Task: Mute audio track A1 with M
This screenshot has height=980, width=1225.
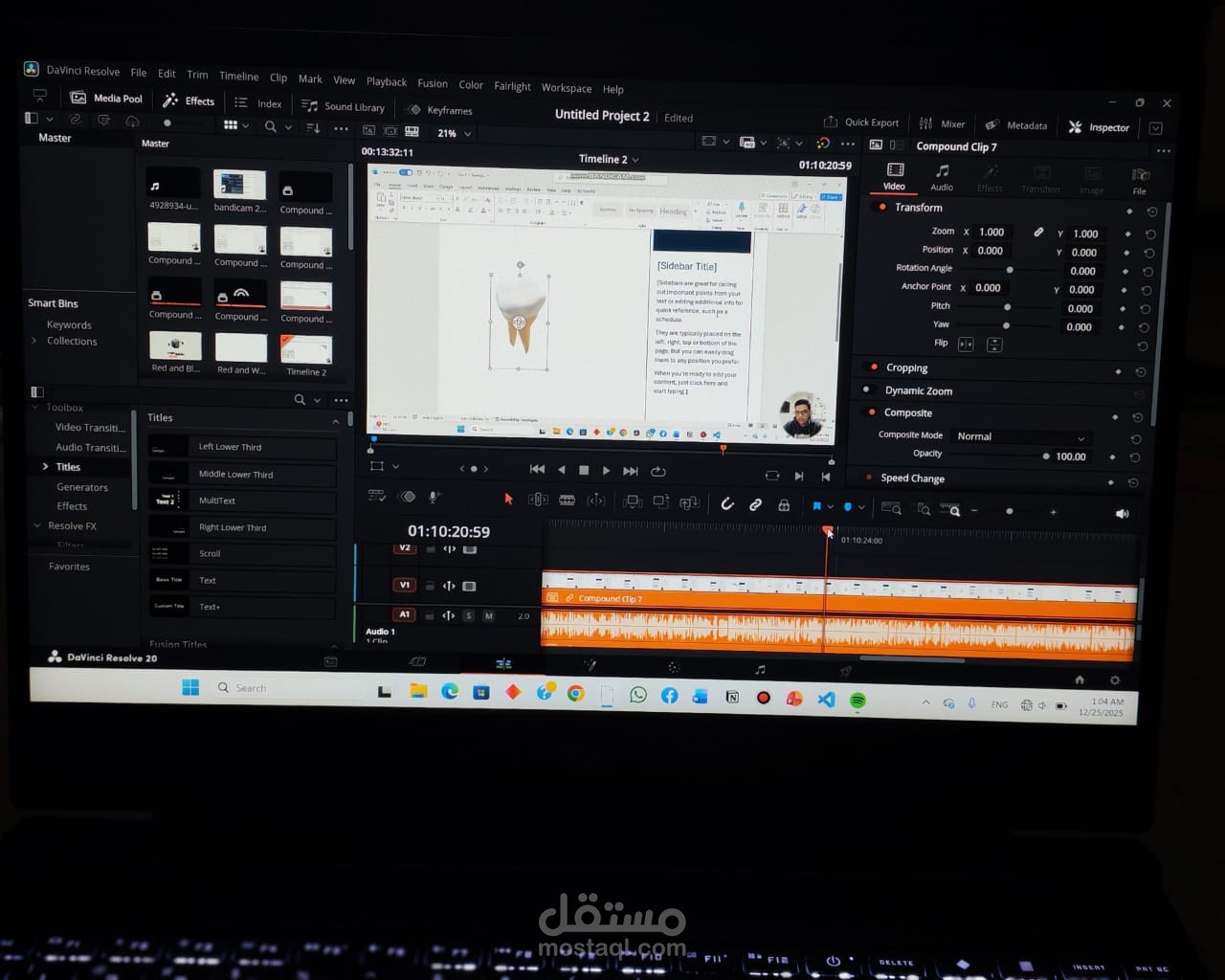Action: tap(489, 616)
